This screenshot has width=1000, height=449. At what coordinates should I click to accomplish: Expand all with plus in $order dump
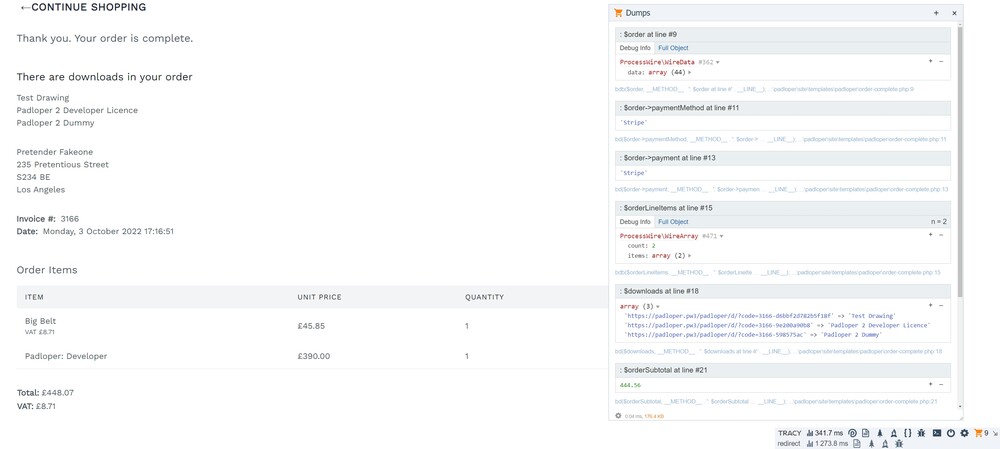930,61
